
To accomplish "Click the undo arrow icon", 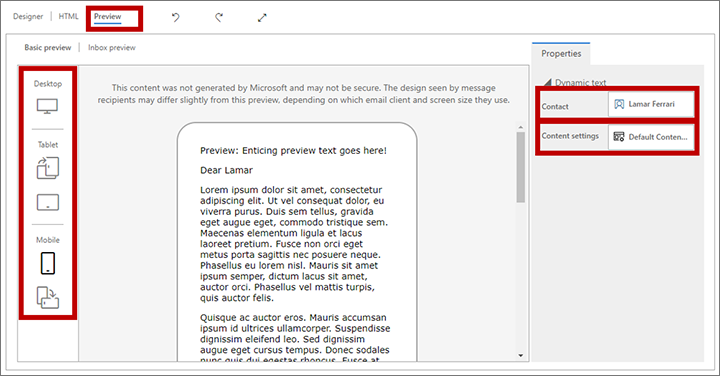I will 175,17.
